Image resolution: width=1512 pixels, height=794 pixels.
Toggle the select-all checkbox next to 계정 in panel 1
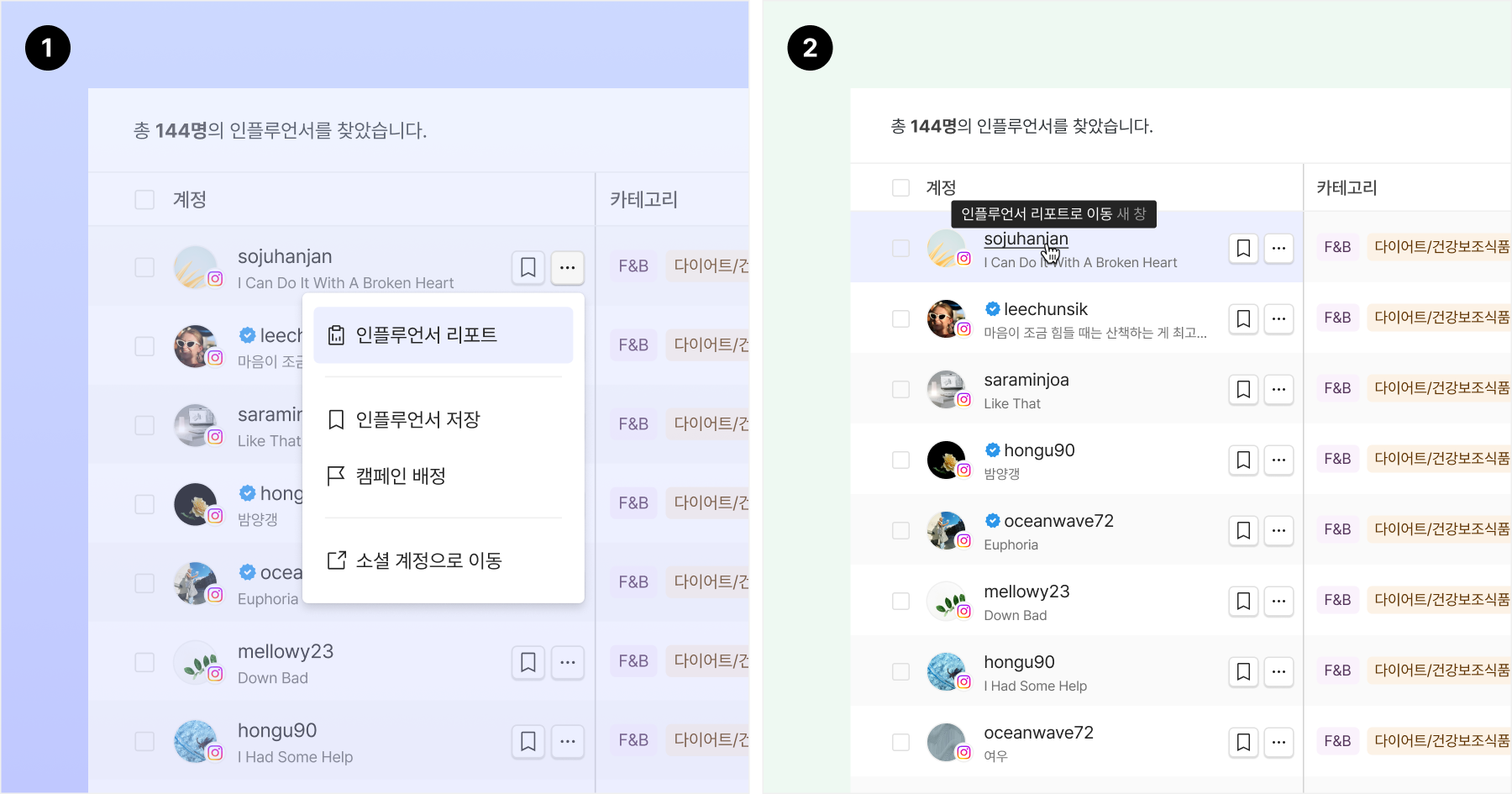[144, 199]
